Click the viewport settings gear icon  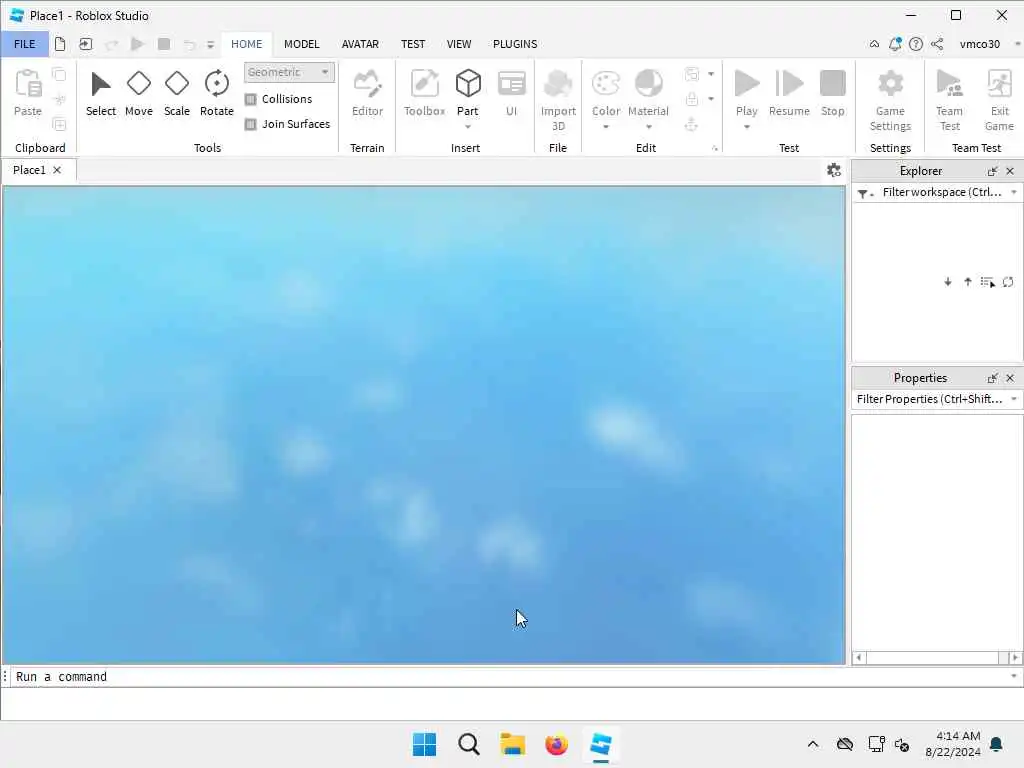833,170
